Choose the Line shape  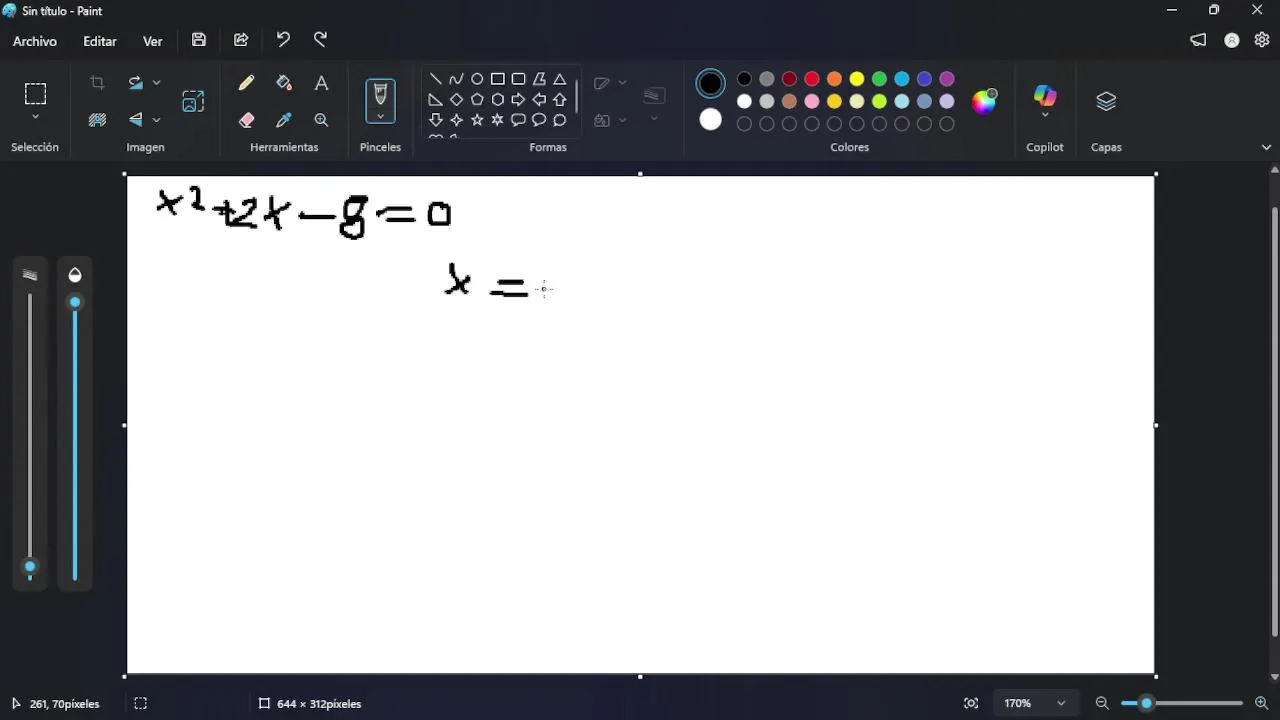coord(436,79)
